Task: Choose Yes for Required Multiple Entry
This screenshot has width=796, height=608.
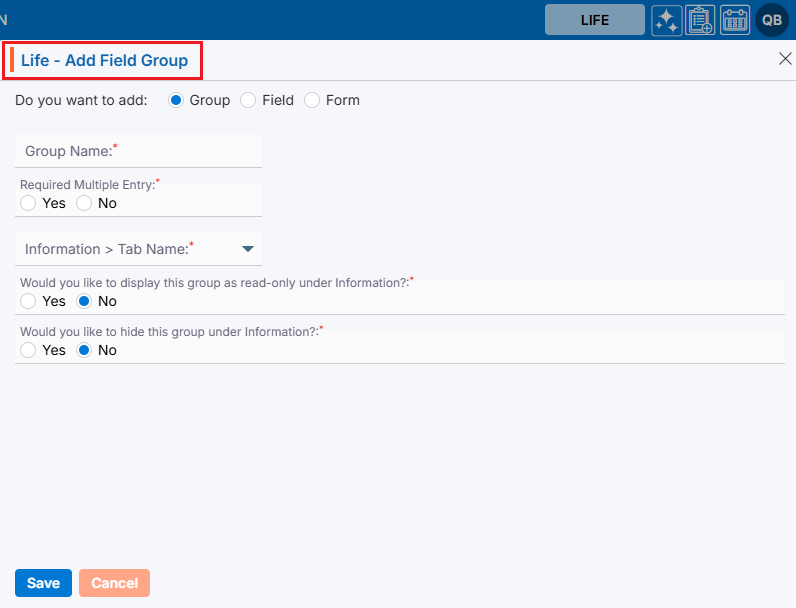Action: click(x=28, y=203)
